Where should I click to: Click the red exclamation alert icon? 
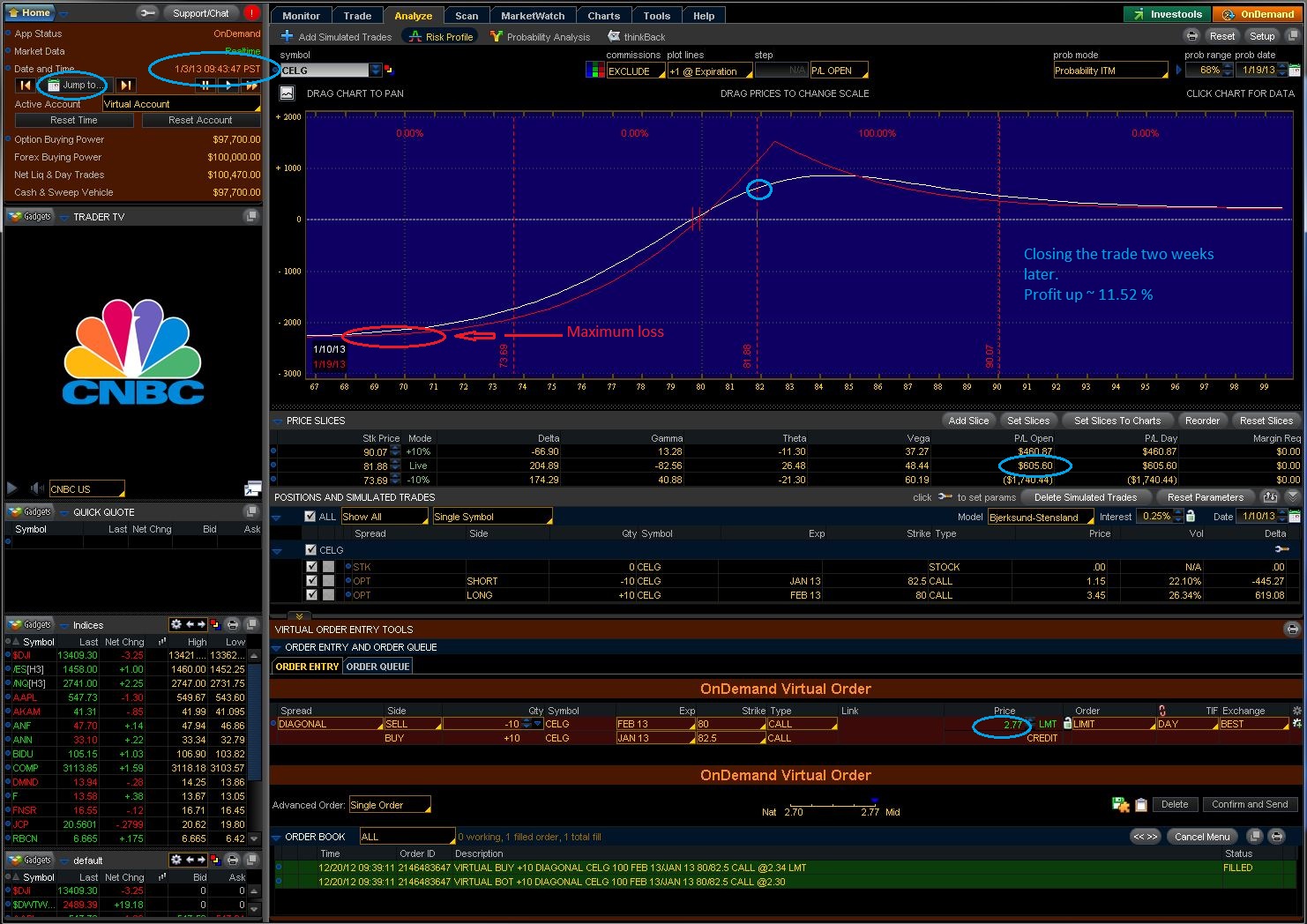click(251, 12)
